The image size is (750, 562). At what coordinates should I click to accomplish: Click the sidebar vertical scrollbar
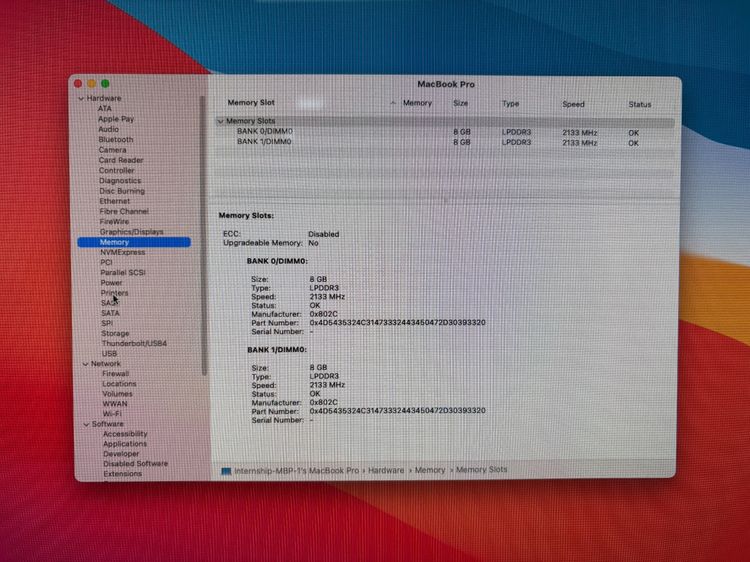click(203, 235)
